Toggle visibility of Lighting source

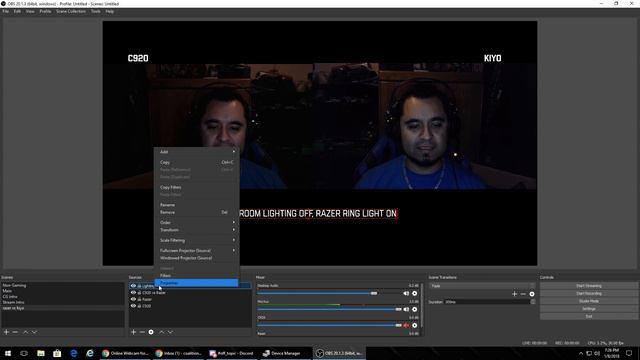tap(133, 286)
